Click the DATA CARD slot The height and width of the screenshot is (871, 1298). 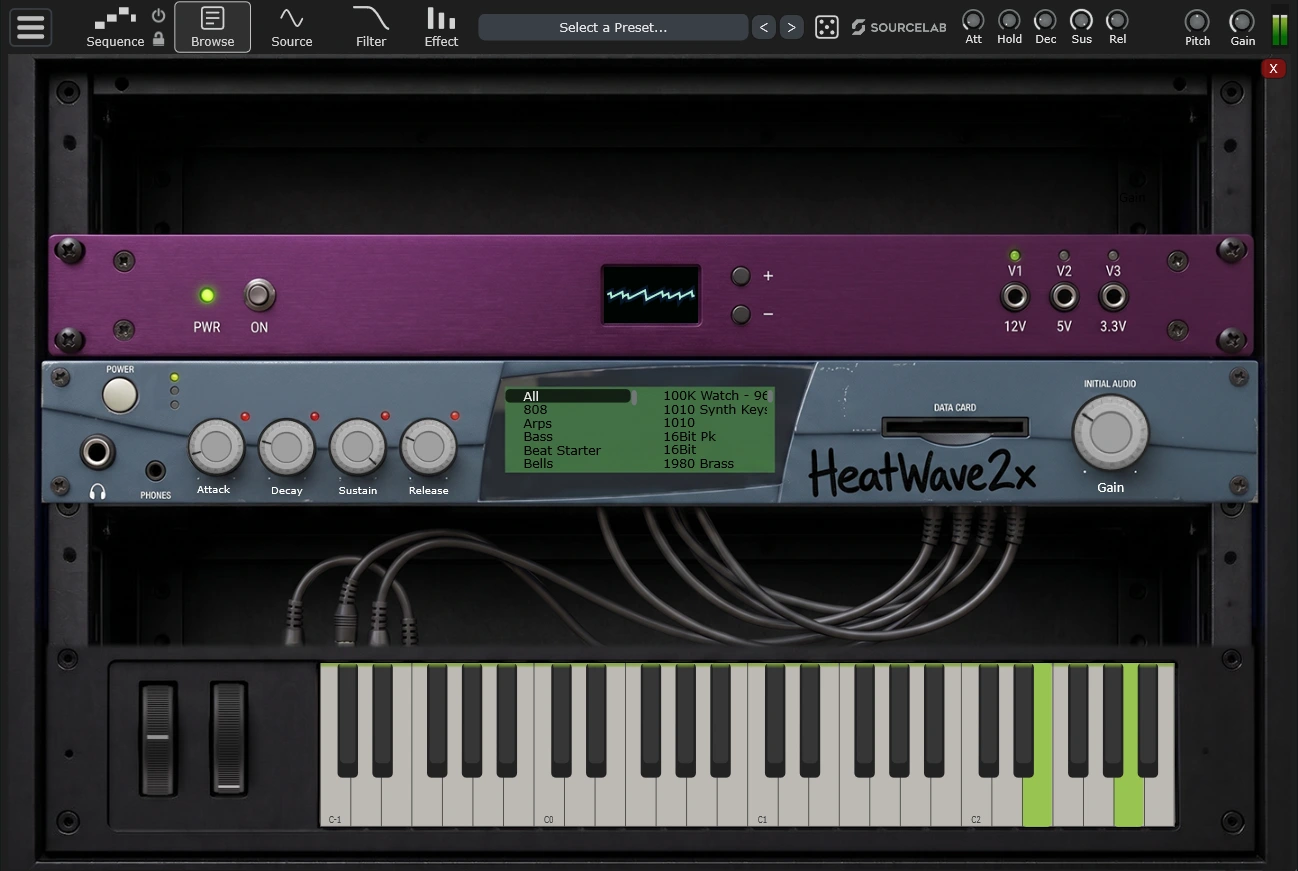pyautogui.click(x=955, y=428)
